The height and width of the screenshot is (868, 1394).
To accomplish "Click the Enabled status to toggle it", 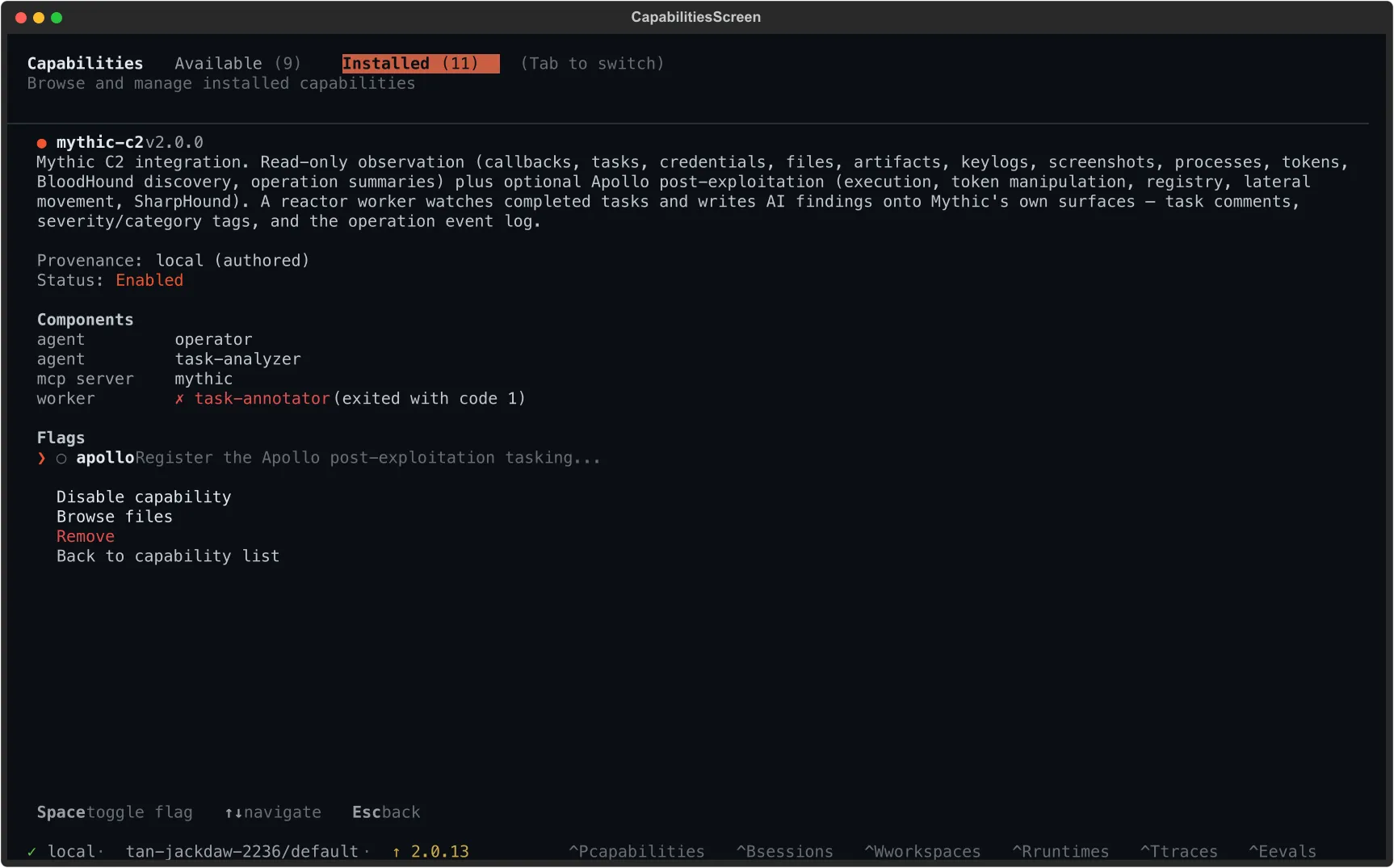I will pos(149,280).
